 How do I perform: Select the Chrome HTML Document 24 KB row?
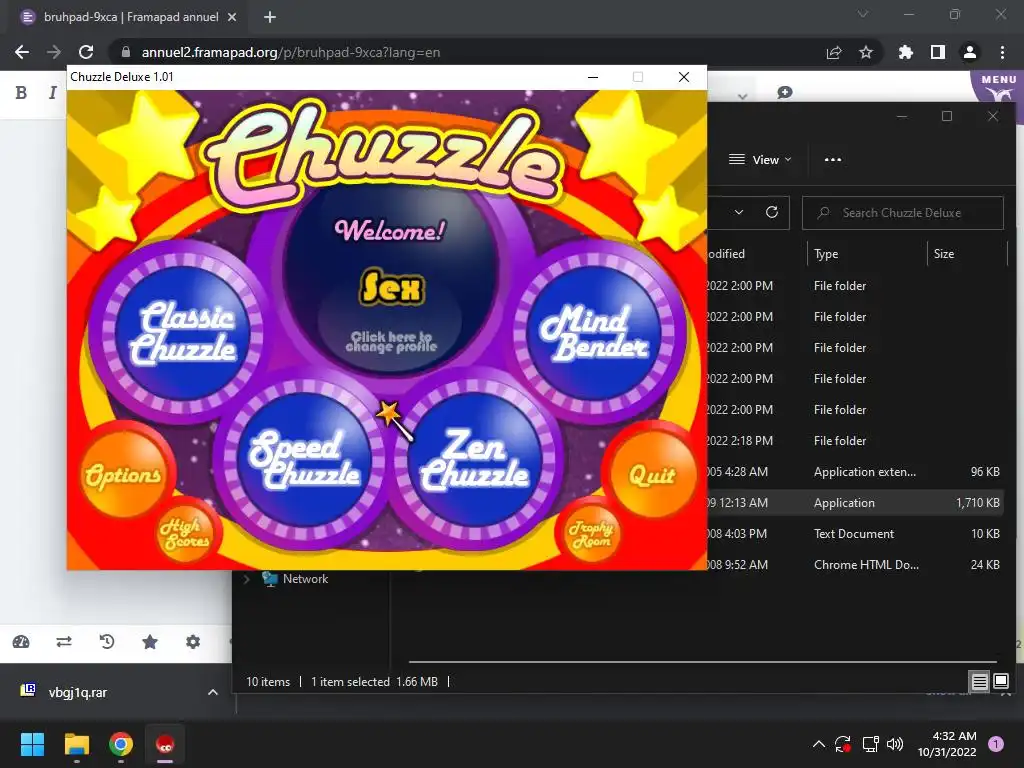pos(854,565)
